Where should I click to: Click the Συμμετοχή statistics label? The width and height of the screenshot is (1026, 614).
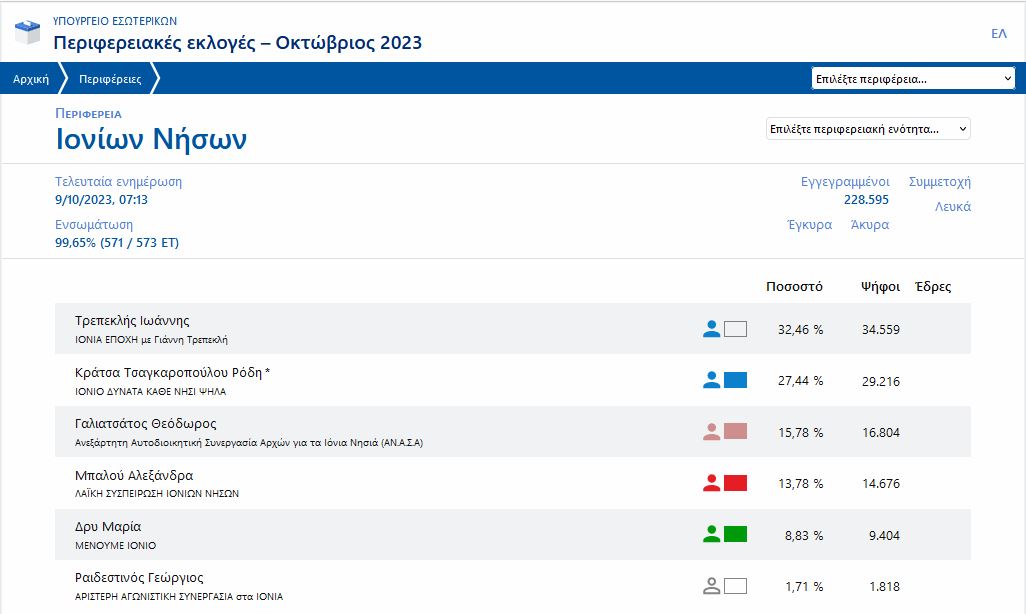(939, 182)
